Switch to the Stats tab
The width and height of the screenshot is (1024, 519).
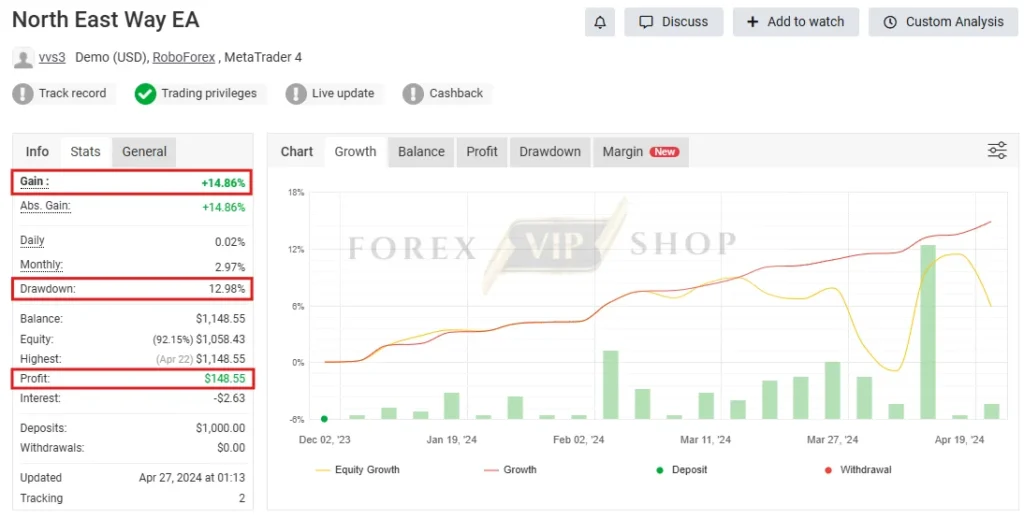(86, 151)
